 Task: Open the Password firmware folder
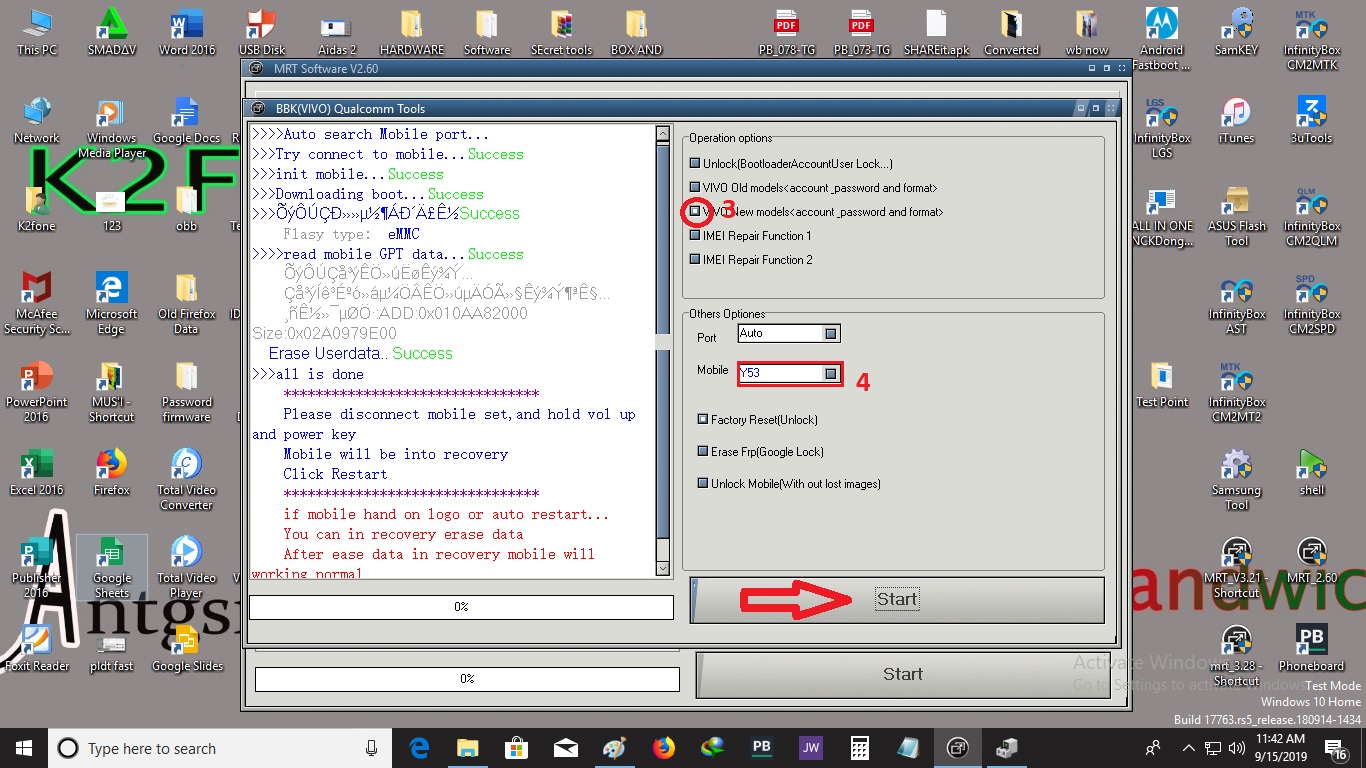(x=186, y=390)
